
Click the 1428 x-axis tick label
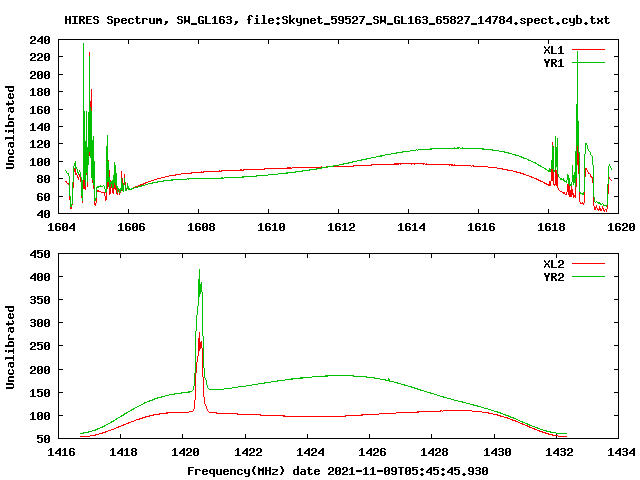click(434, 452)
